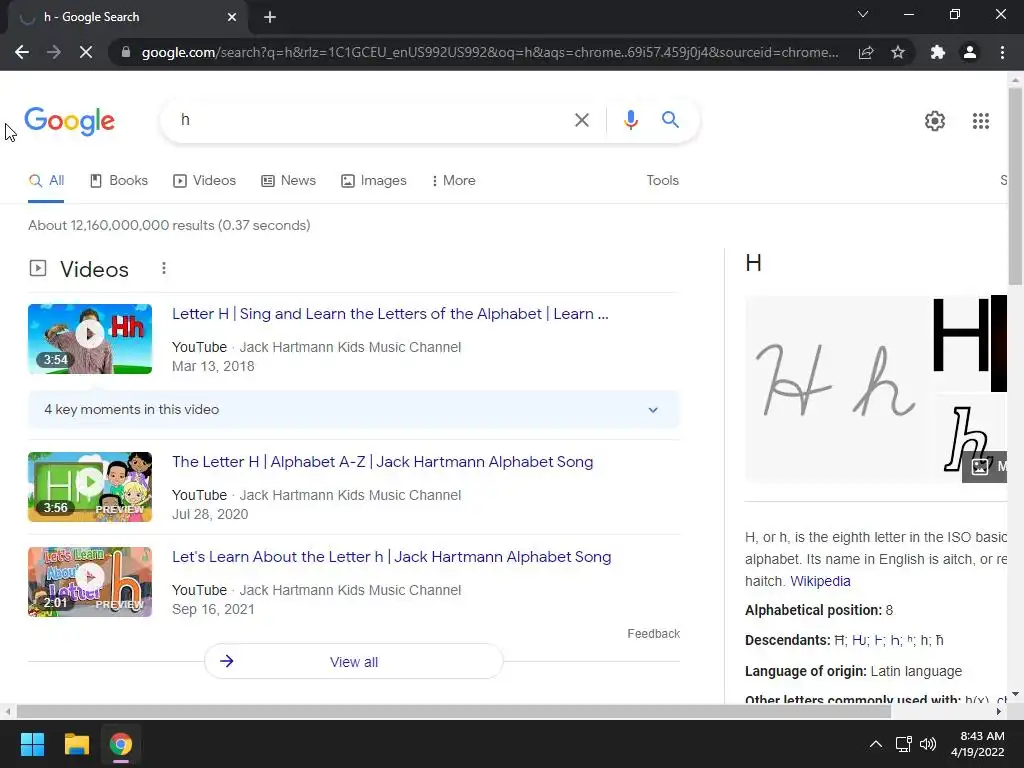Click the cursive H h image
The image size is (1024, 768).
pos(837,389)
